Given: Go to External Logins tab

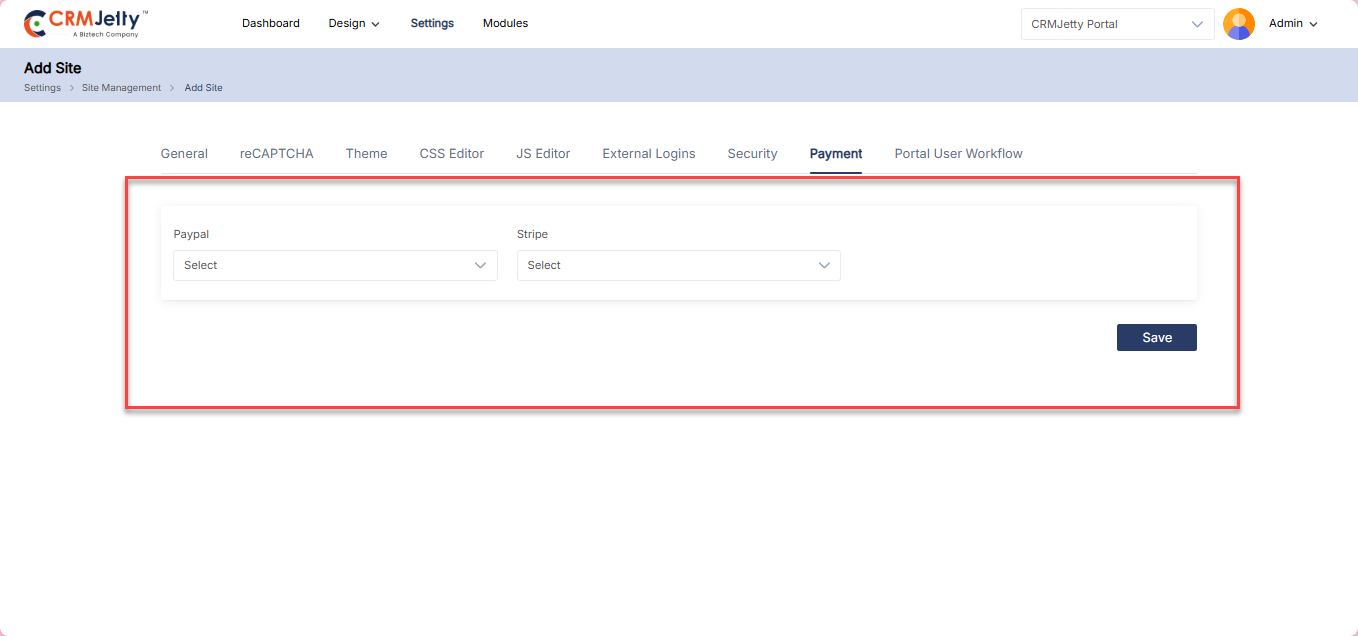Looking at the screenshot, I should click(648, 153).
